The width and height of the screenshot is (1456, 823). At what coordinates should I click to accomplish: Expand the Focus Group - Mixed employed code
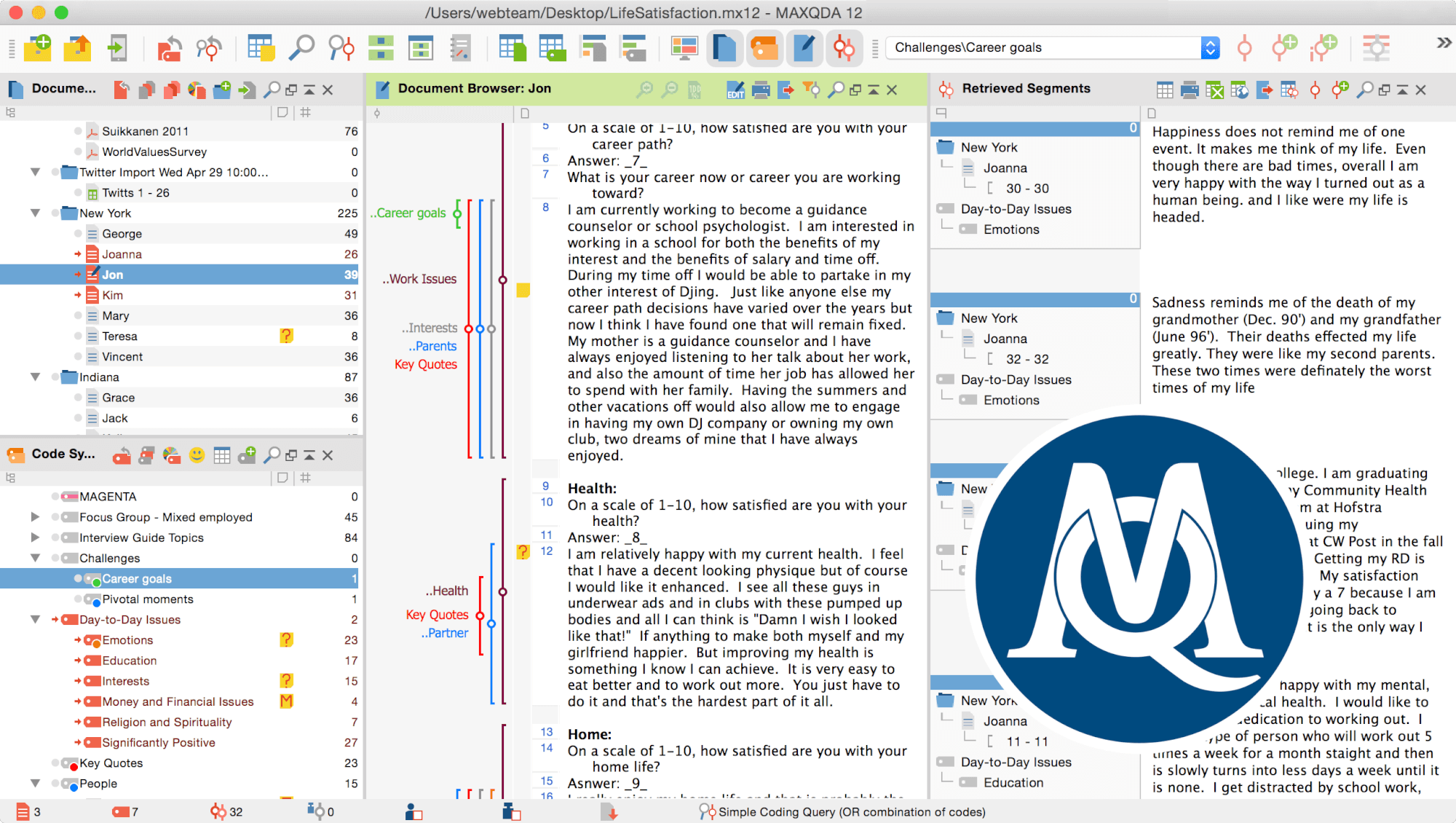(x=35, y=517)
